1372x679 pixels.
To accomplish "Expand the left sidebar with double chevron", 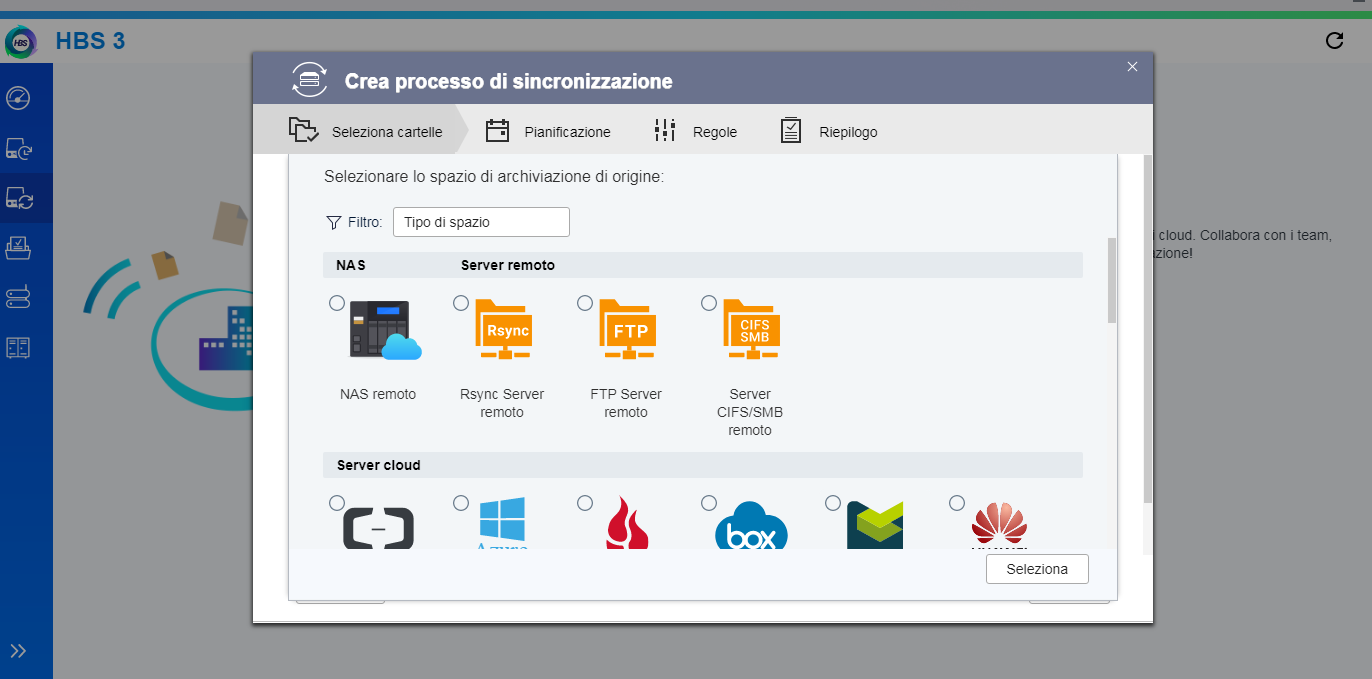I will 18,651.
